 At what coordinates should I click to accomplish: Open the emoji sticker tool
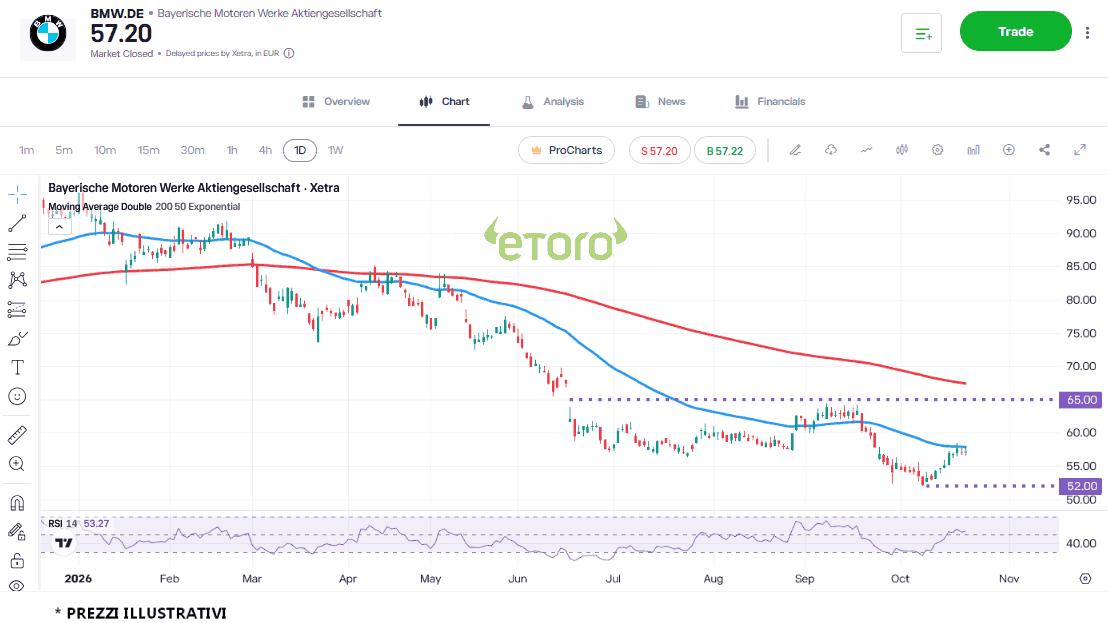coord(18,396)
